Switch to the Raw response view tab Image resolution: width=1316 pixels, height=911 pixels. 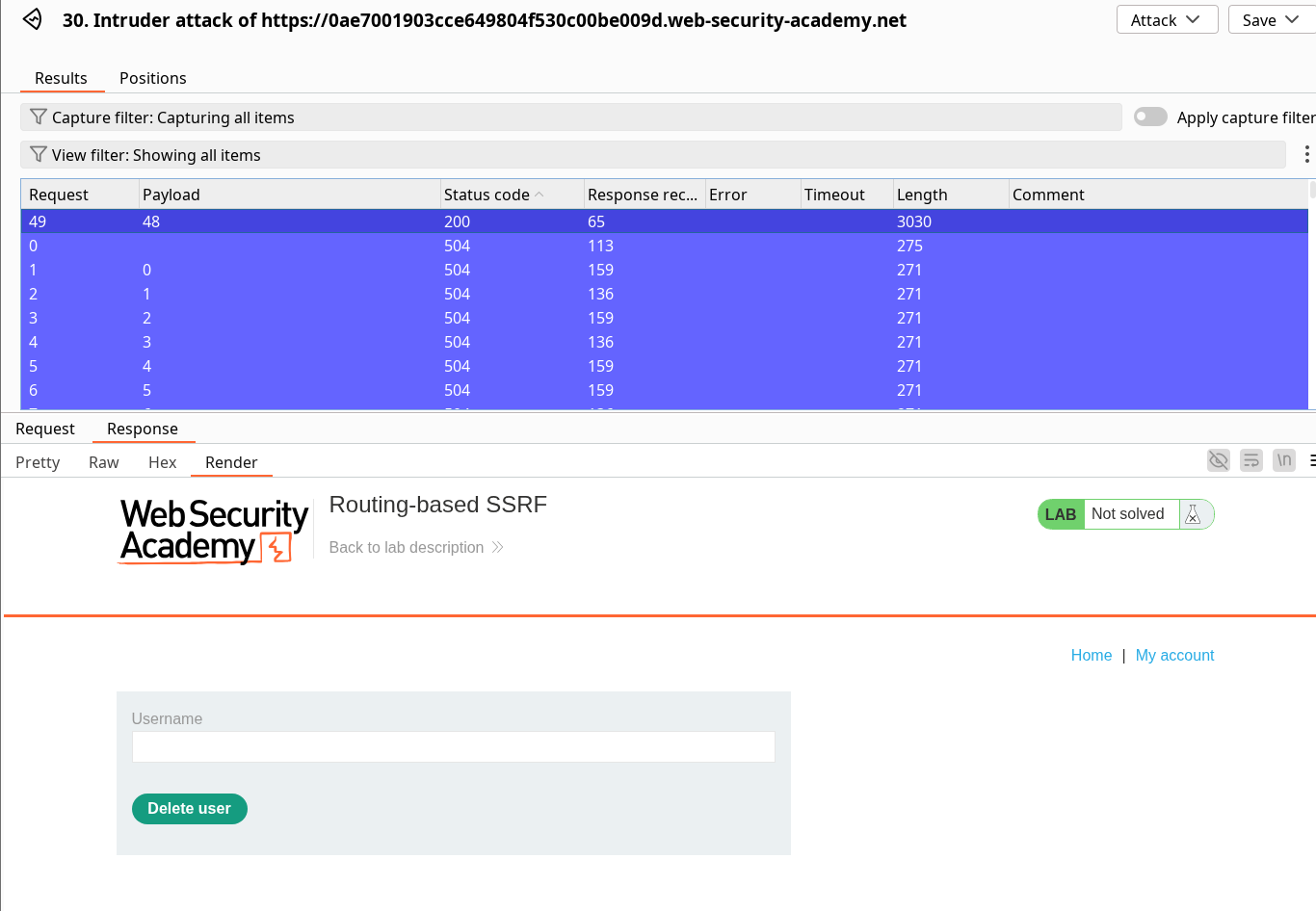click(103, 462)
